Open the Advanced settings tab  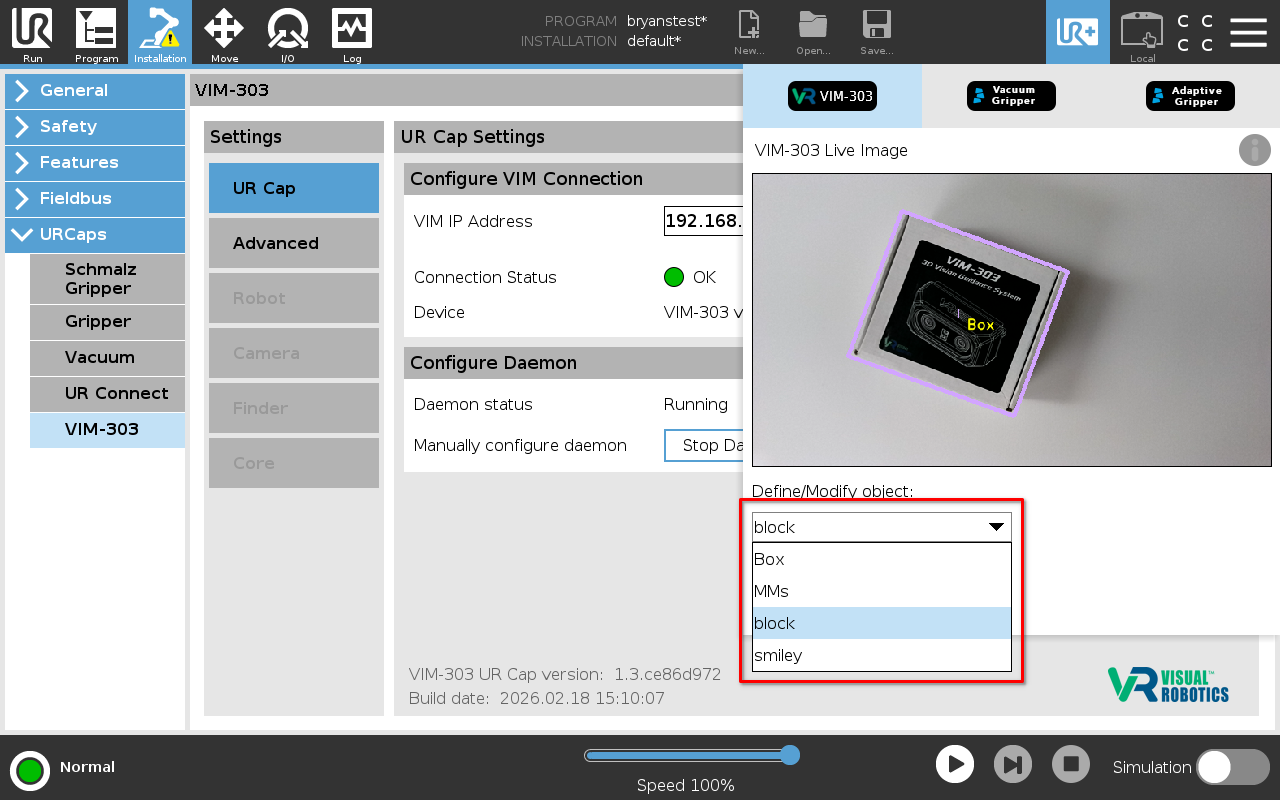tap(294, 243)
